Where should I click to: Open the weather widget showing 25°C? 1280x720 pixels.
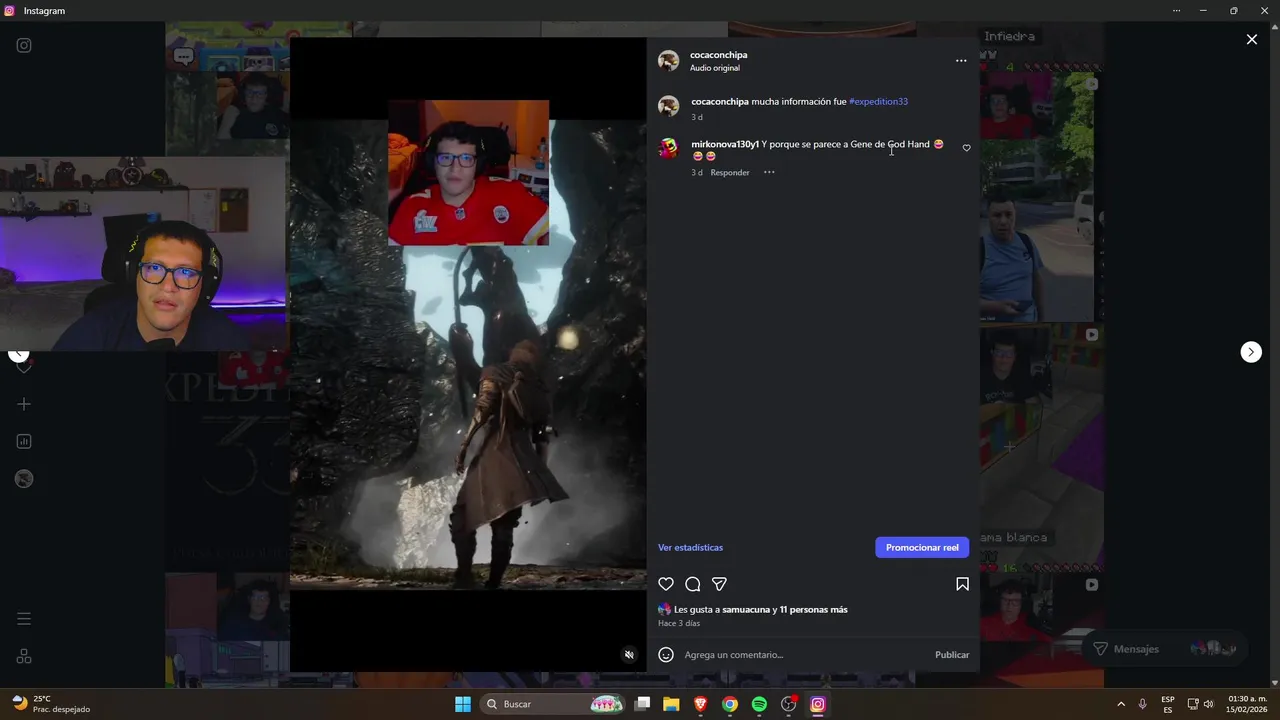point(51,704)
